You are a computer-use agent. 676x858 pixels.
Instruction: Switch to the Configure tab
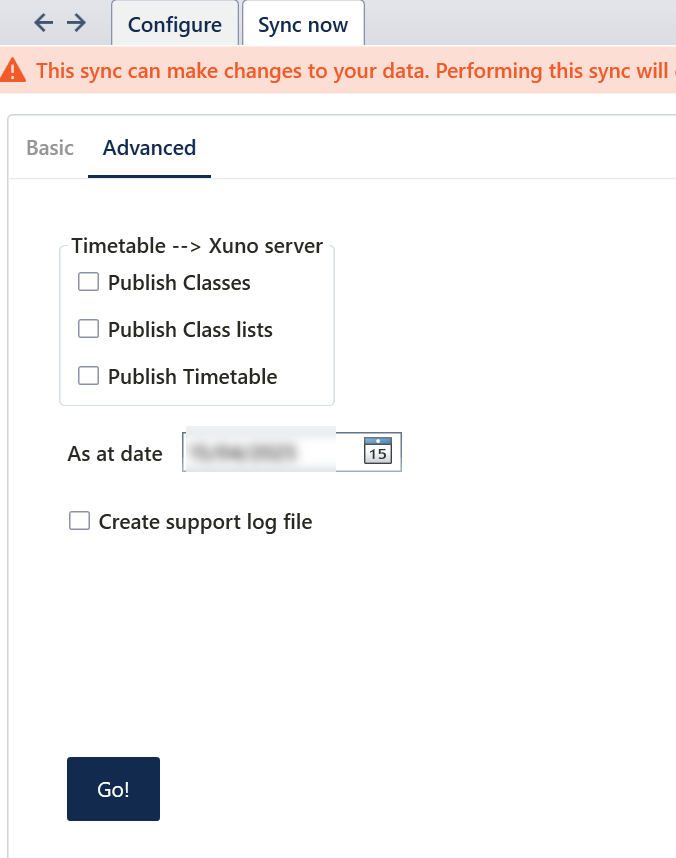pos(175,24)
